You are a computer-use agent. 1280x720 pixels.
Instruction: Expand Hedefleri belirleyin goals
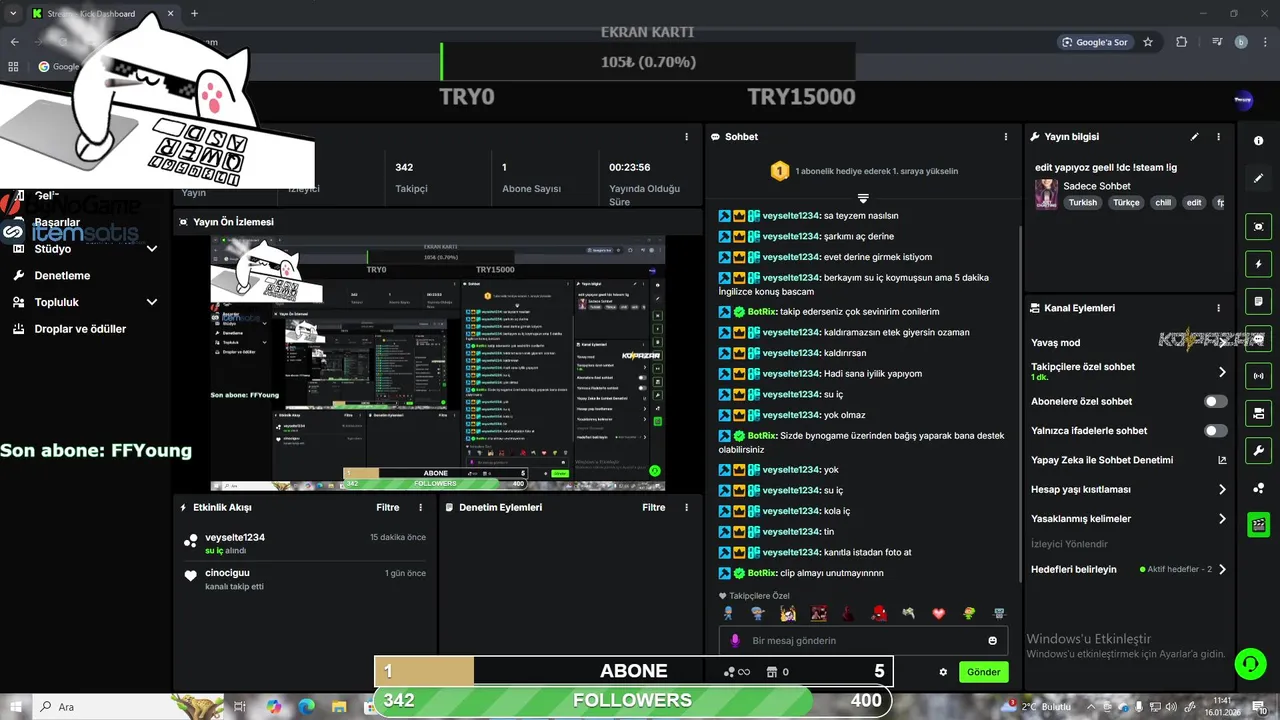[x=1222, y=570]
